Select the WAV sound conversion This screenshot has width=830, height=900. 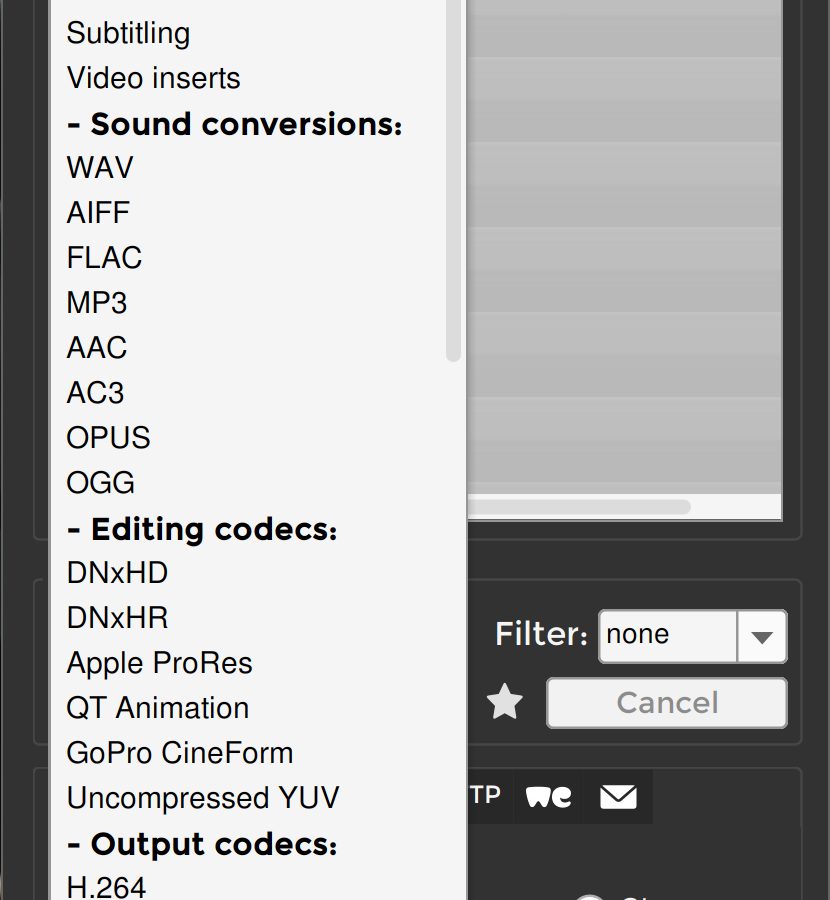point(100,168)
